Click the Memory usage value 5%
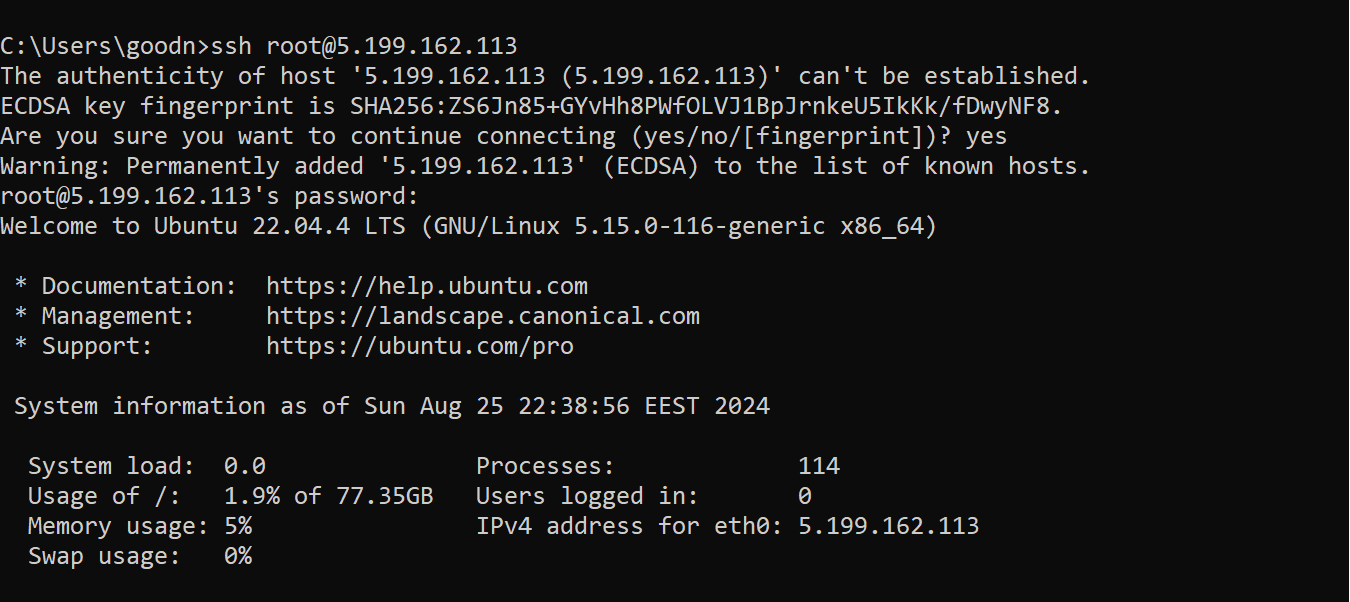This screenshot has width=1350, height=602. pyautogui.click(x=237, y=526)
